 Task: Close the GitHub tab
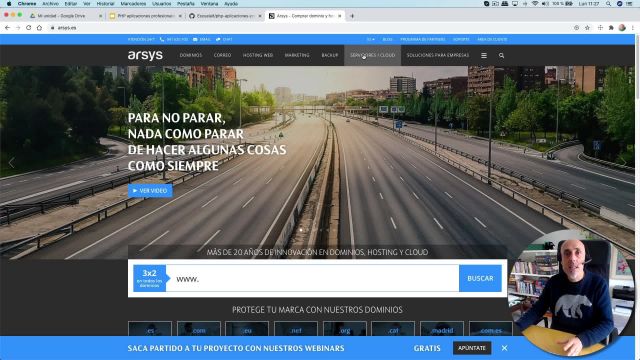(x=260, y=16)
